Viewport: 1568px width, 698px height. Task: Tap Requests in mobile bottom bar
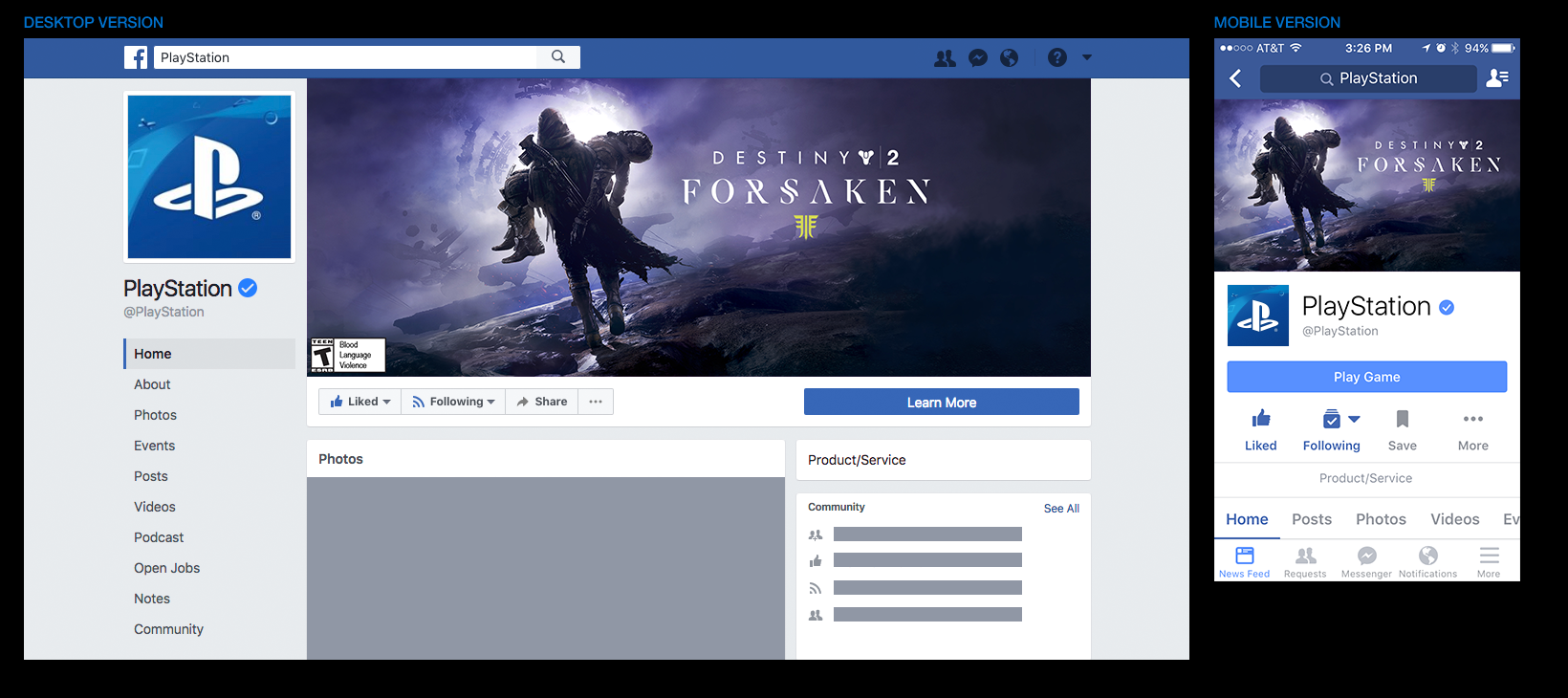(1305, 562)
